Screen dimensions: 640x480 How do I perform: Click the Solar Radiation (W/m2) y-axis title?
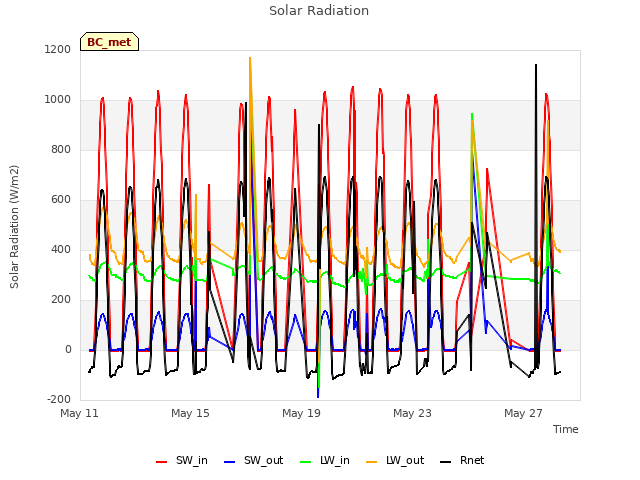14,227
